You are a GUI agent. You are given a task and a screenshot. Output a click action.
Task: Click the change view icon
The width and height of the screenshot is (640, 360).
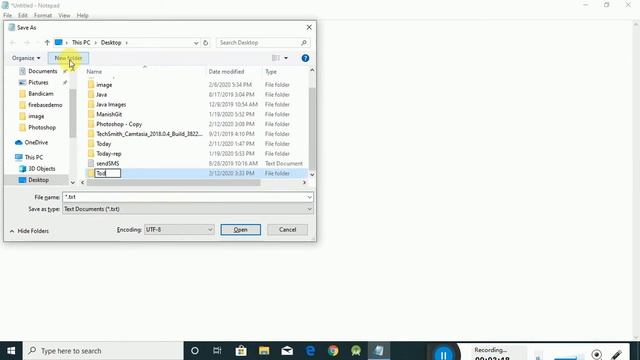click(x=276, y=58)
